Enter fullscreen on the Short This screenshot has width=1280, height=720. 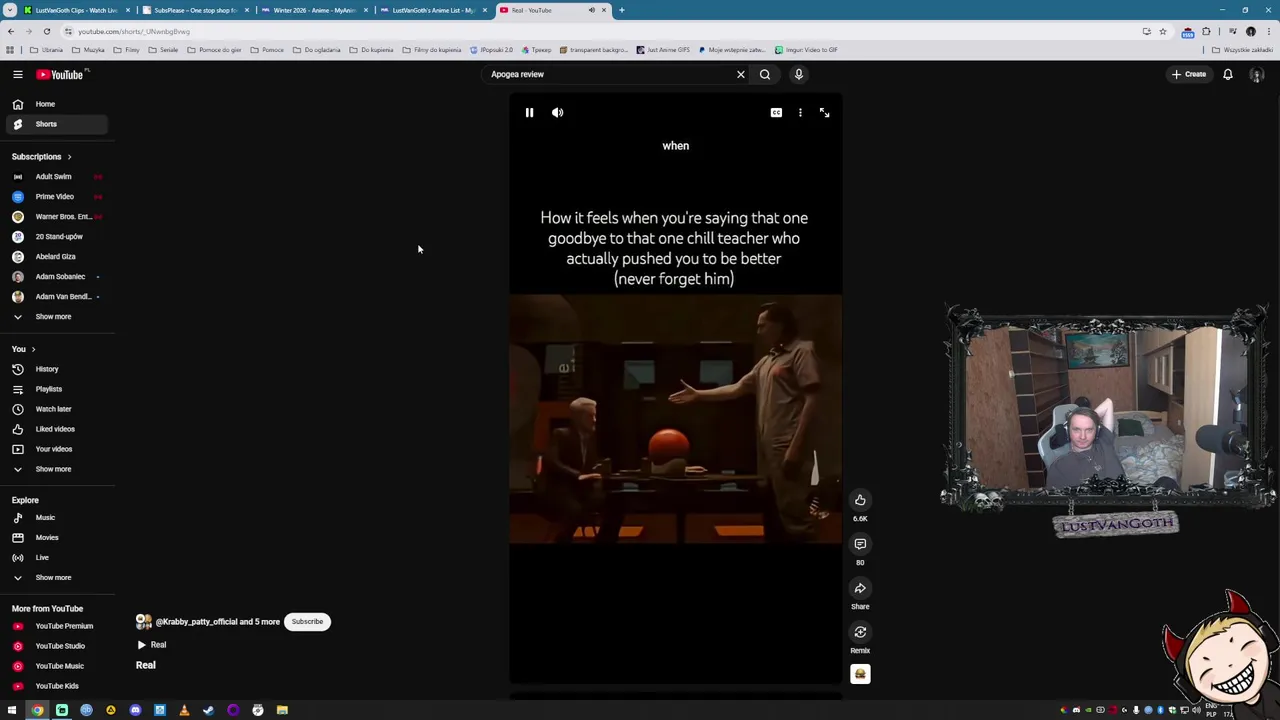(x=824, y=113)
